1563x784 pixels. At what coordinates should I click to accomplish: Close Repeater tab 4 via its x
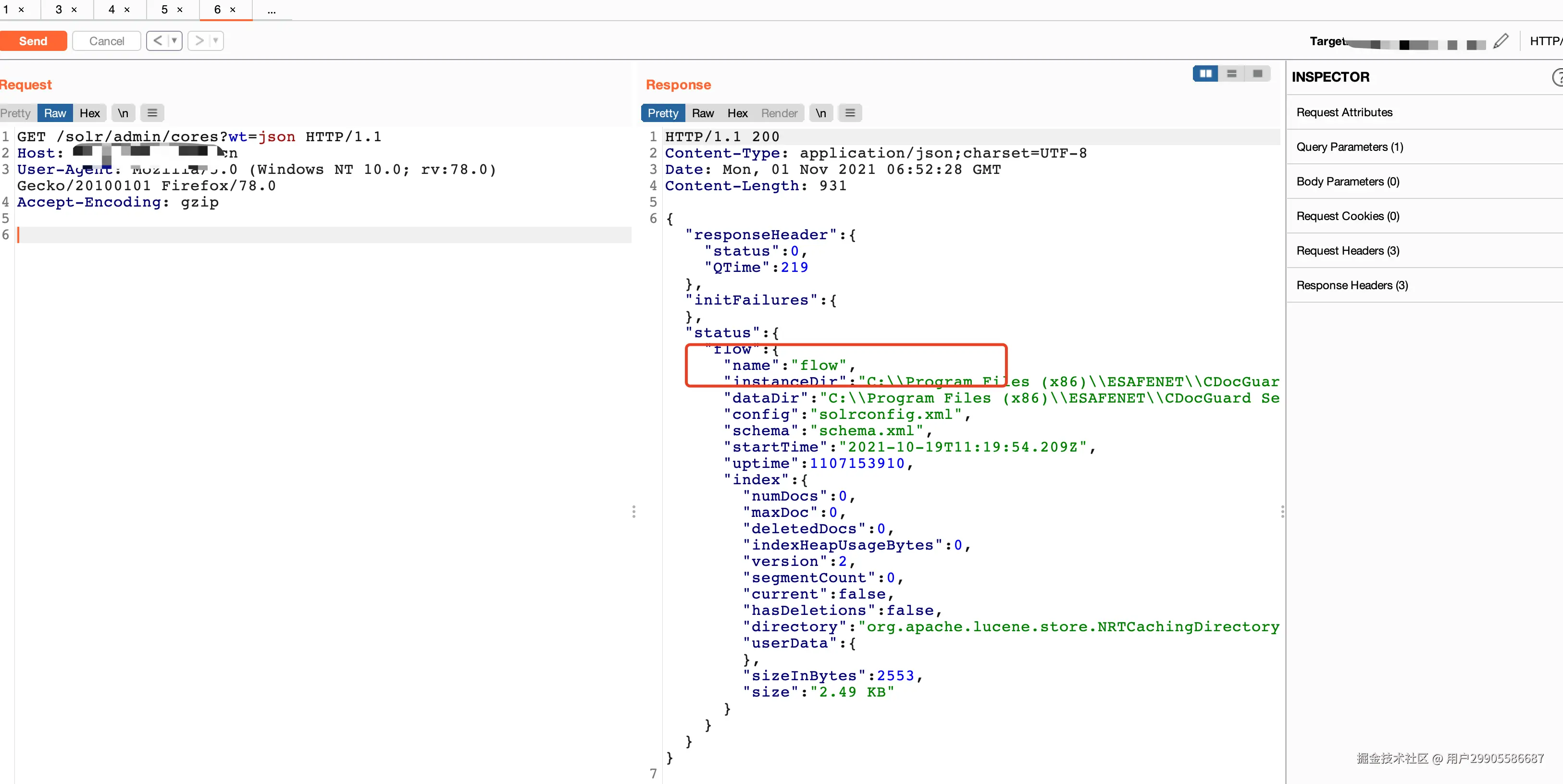(127, 10)
